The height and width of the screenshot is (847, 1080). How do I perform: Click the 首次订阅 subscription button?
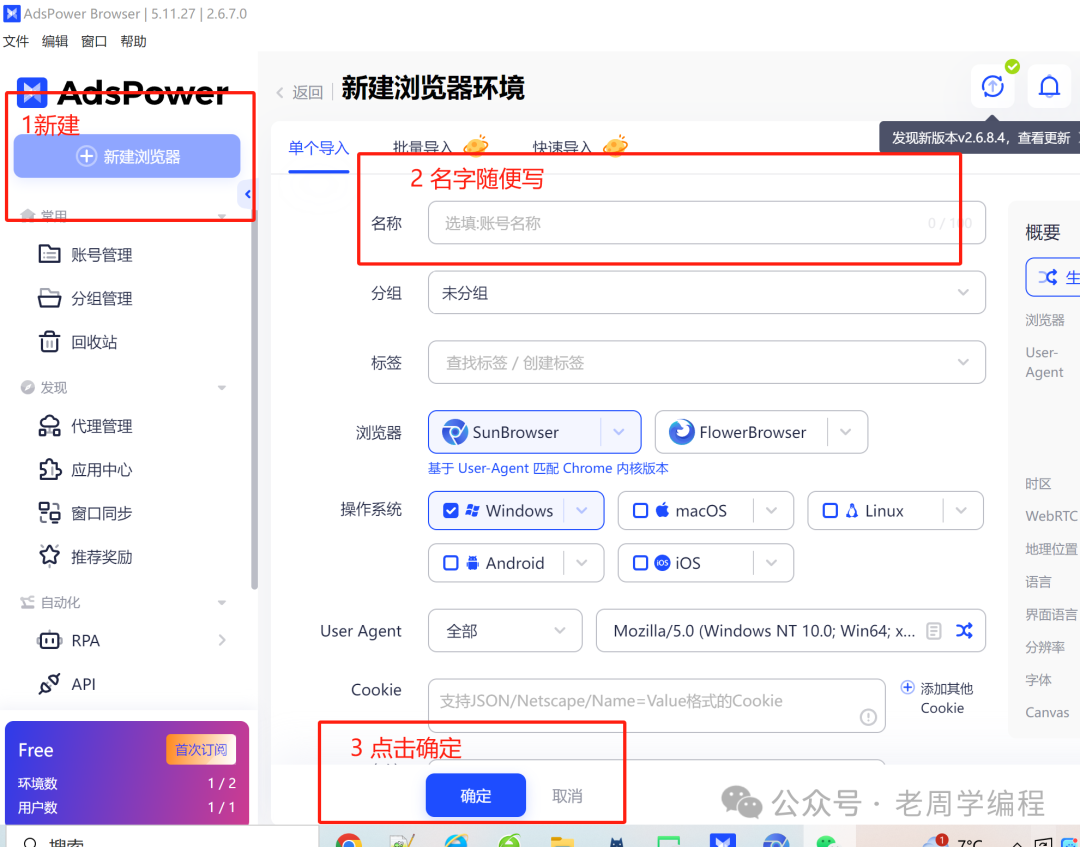[x=201, y=749]
